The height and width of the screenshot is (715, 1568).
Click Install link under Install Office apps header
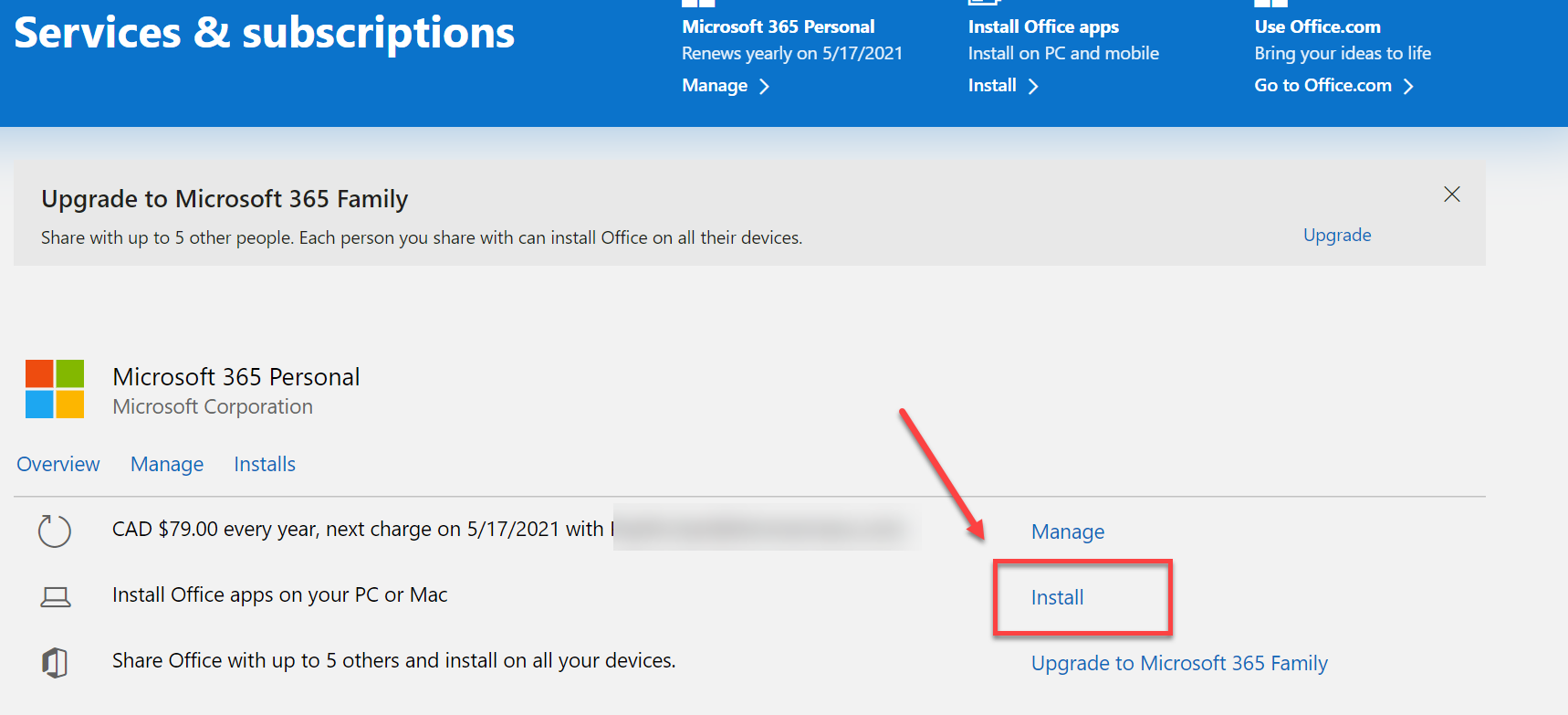point(992,85)
